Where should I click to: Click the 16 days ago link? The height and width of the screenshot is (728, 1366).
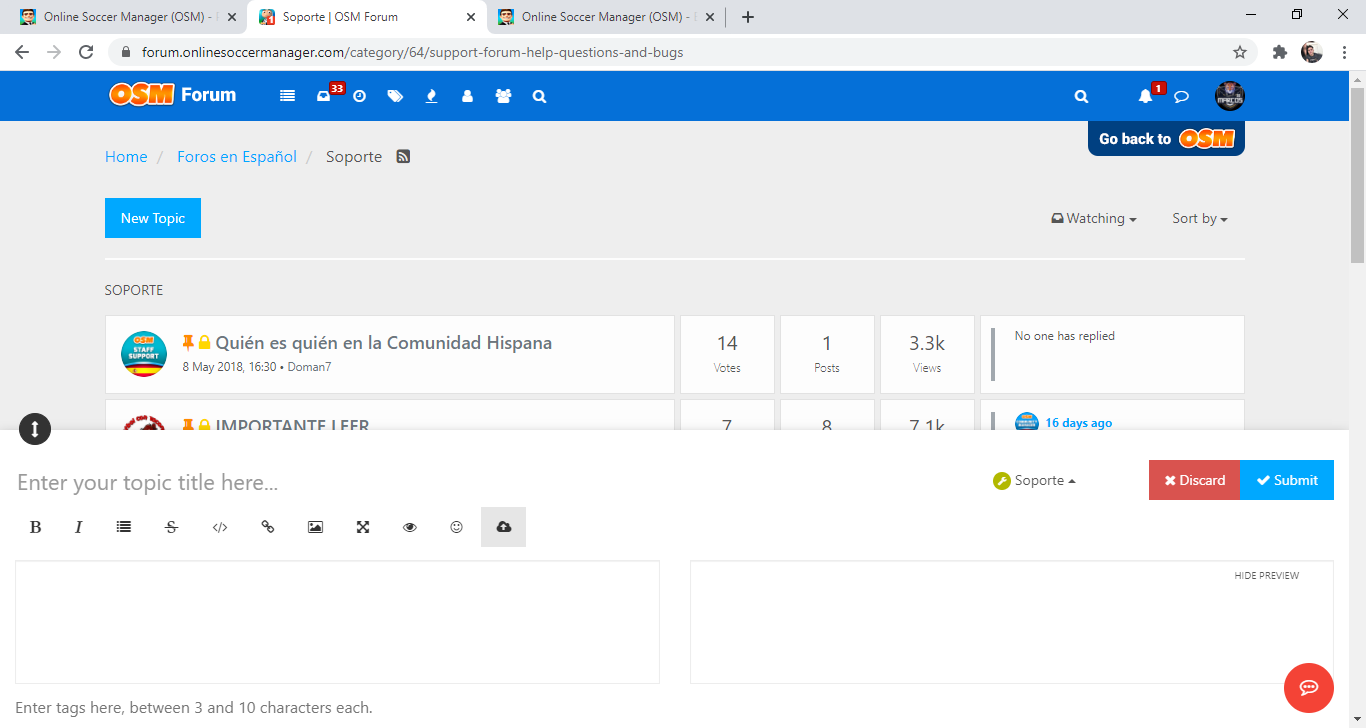(1079, 423)
